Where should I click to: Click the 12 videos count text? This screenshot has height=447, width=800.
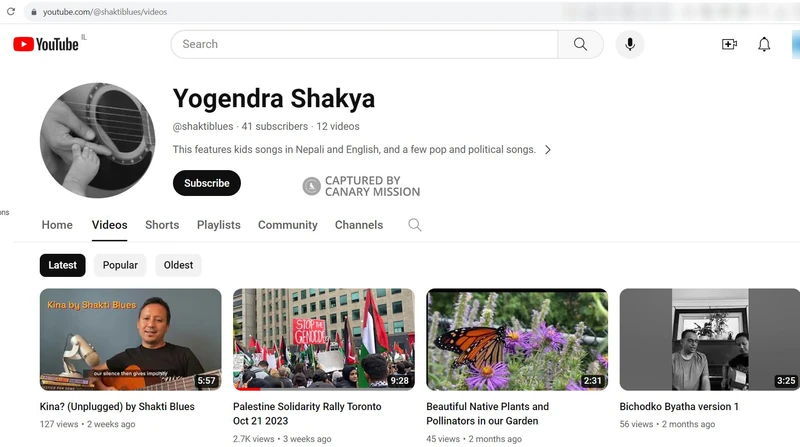338,127
